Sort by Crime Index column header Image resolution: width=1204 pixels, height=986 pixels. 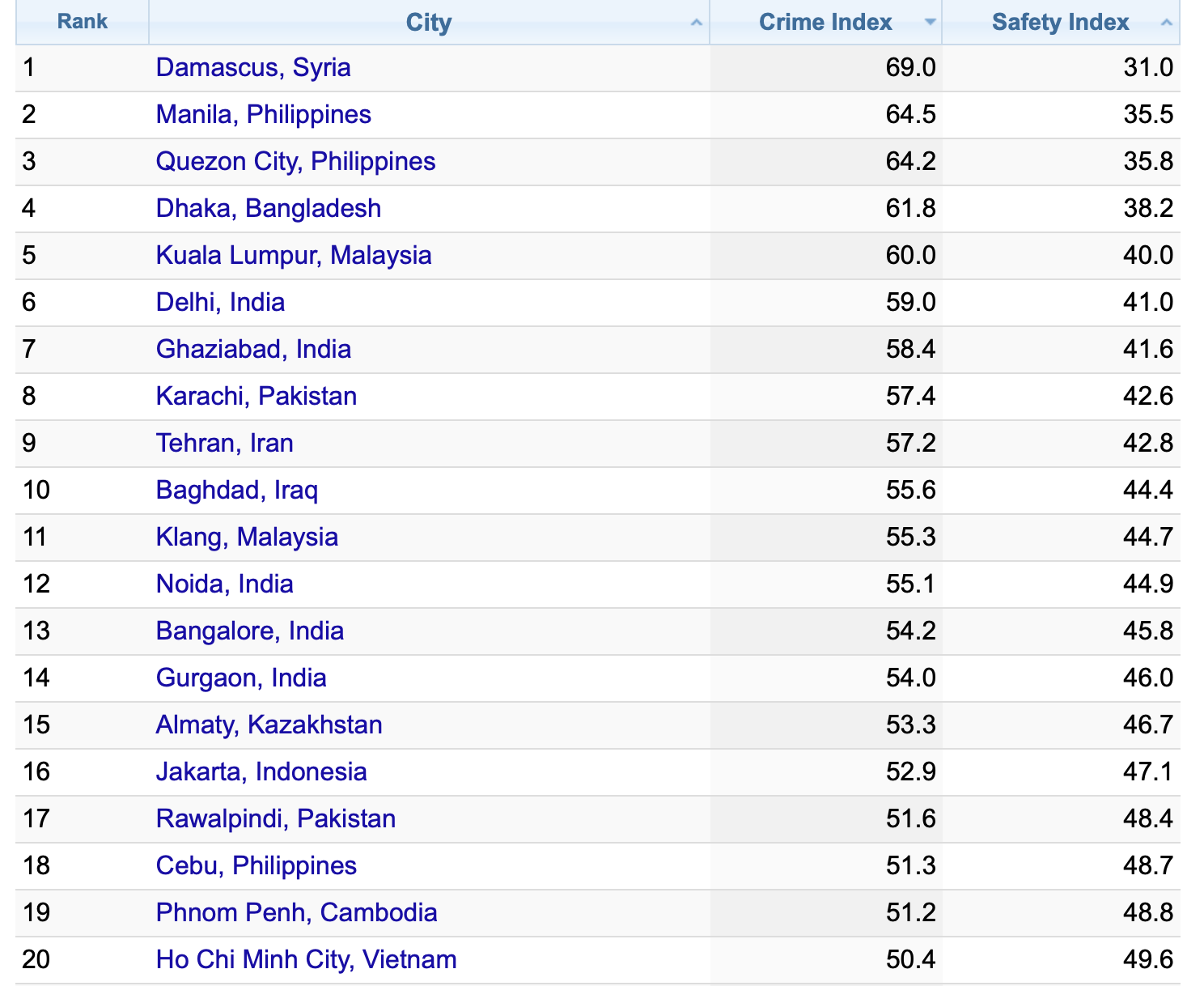[825, 22]
